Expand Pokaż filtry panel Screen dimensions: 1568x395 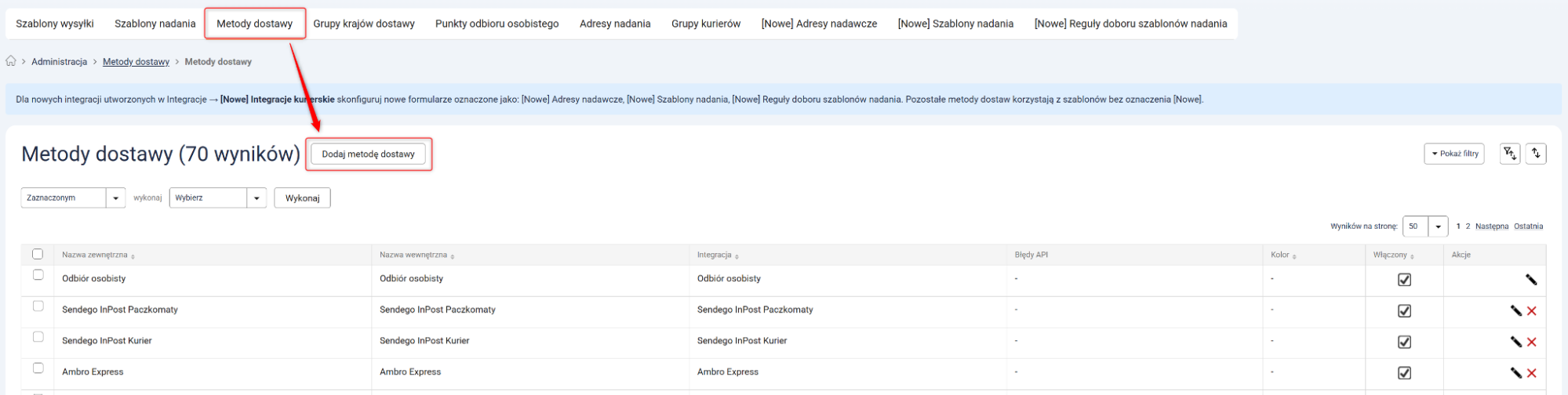click(x=1453, y=154)
